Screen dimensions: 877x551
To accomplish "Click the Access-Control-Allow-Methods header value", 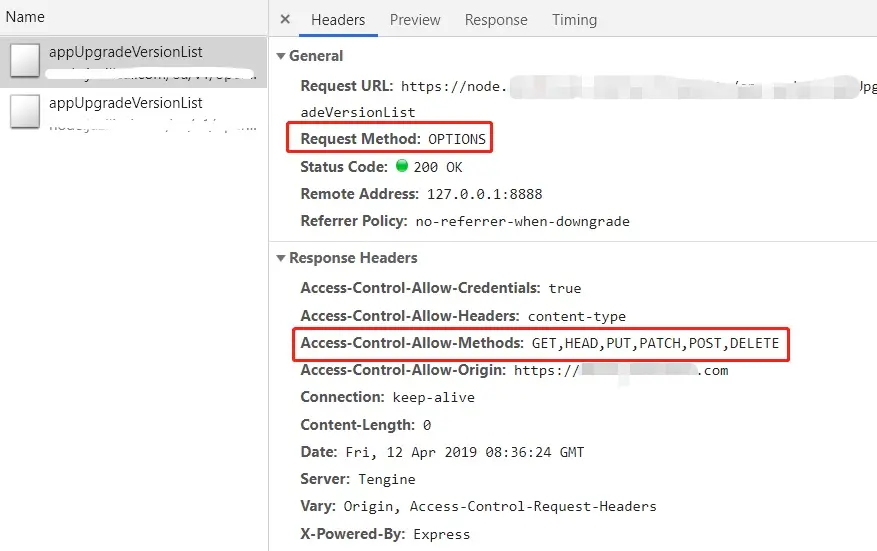I will [655, 343].
